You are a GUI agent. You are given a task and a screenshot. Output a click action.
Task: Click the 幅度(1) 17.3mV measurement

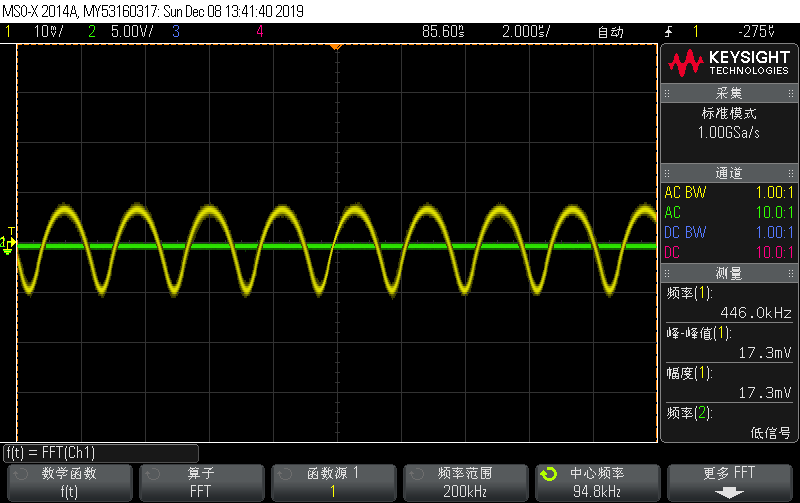(729, 383)
